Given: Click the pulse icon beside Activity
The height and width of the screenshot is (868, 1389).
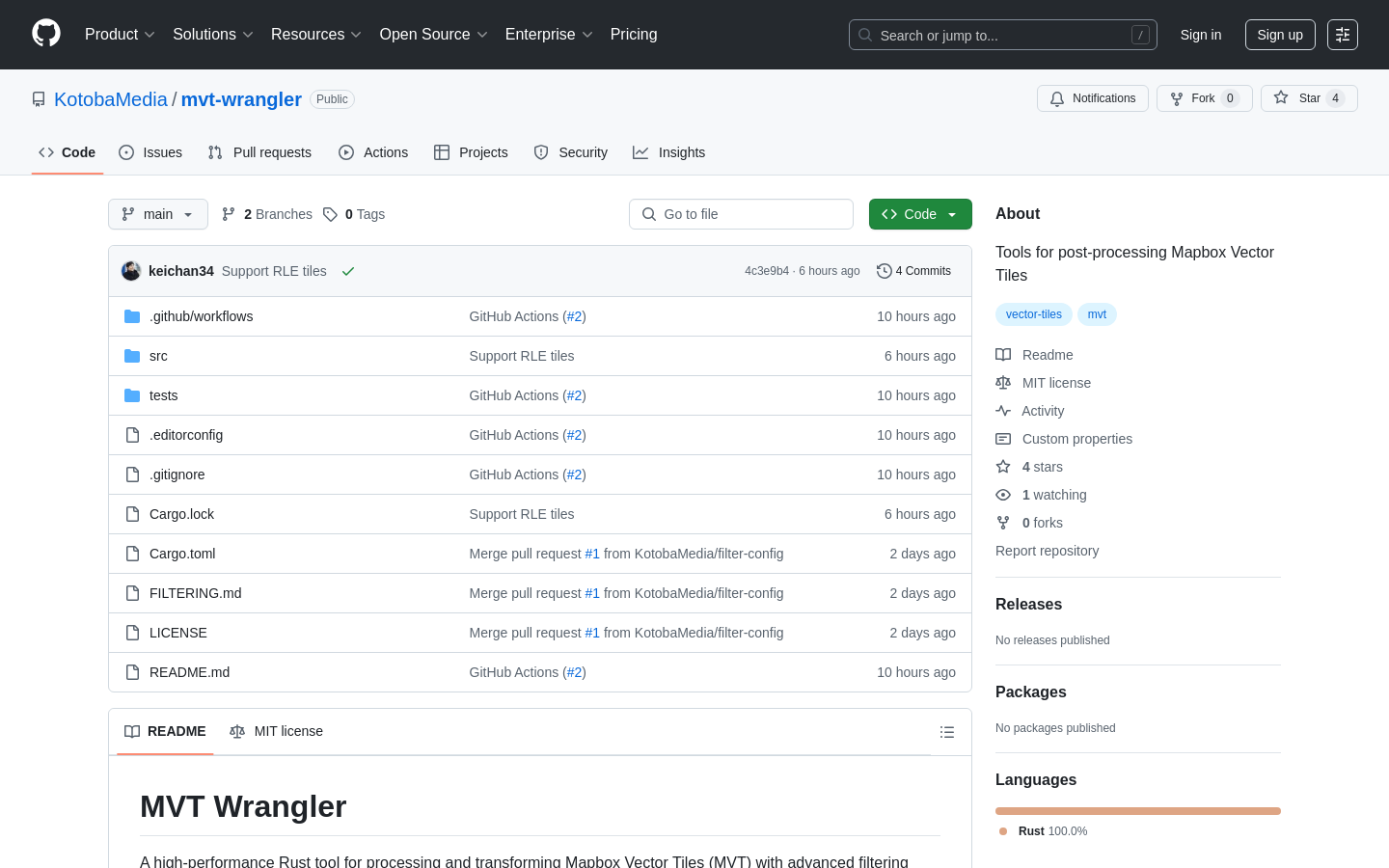Looking at the screenshot, I should point(1003,411).
